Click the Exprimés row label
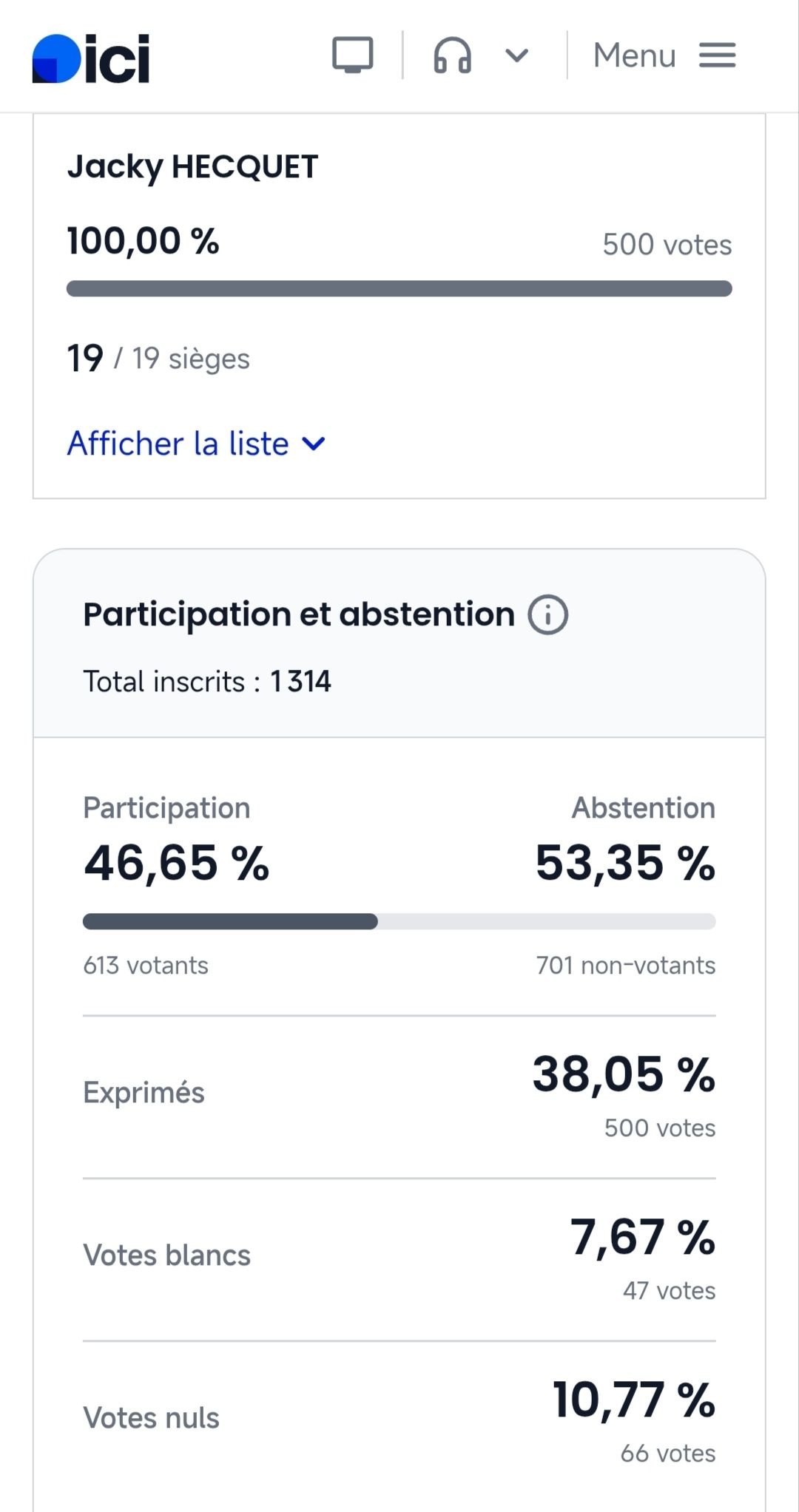The width and height of the screenshot is (799, 1512). pos(144,1093)
